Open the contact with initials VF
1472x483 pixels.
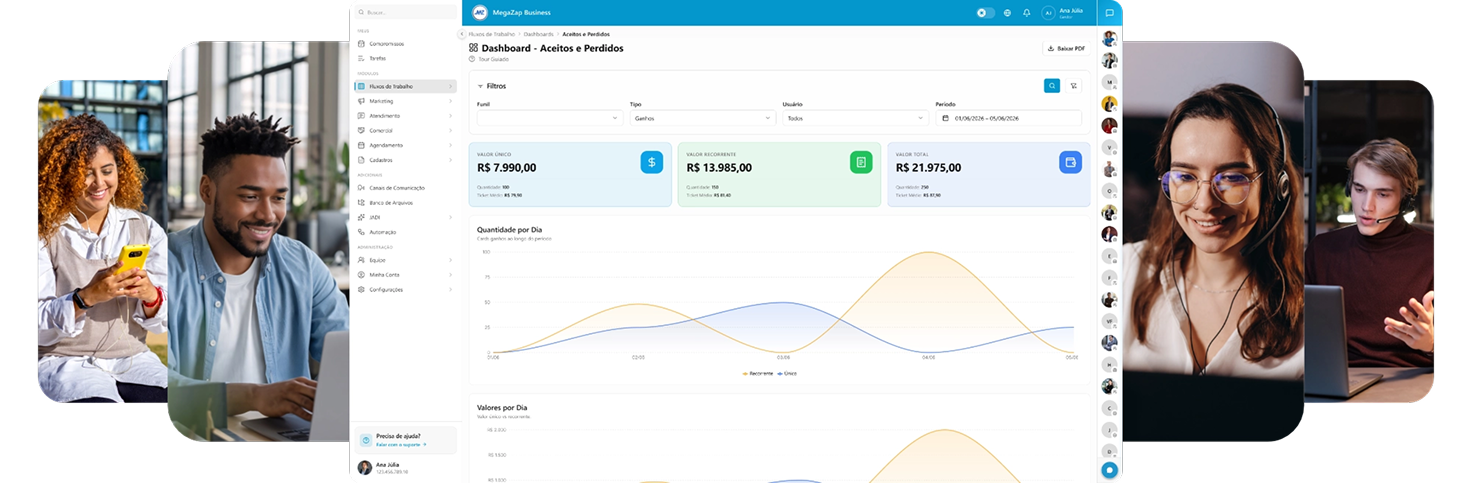coord(1109,321)
